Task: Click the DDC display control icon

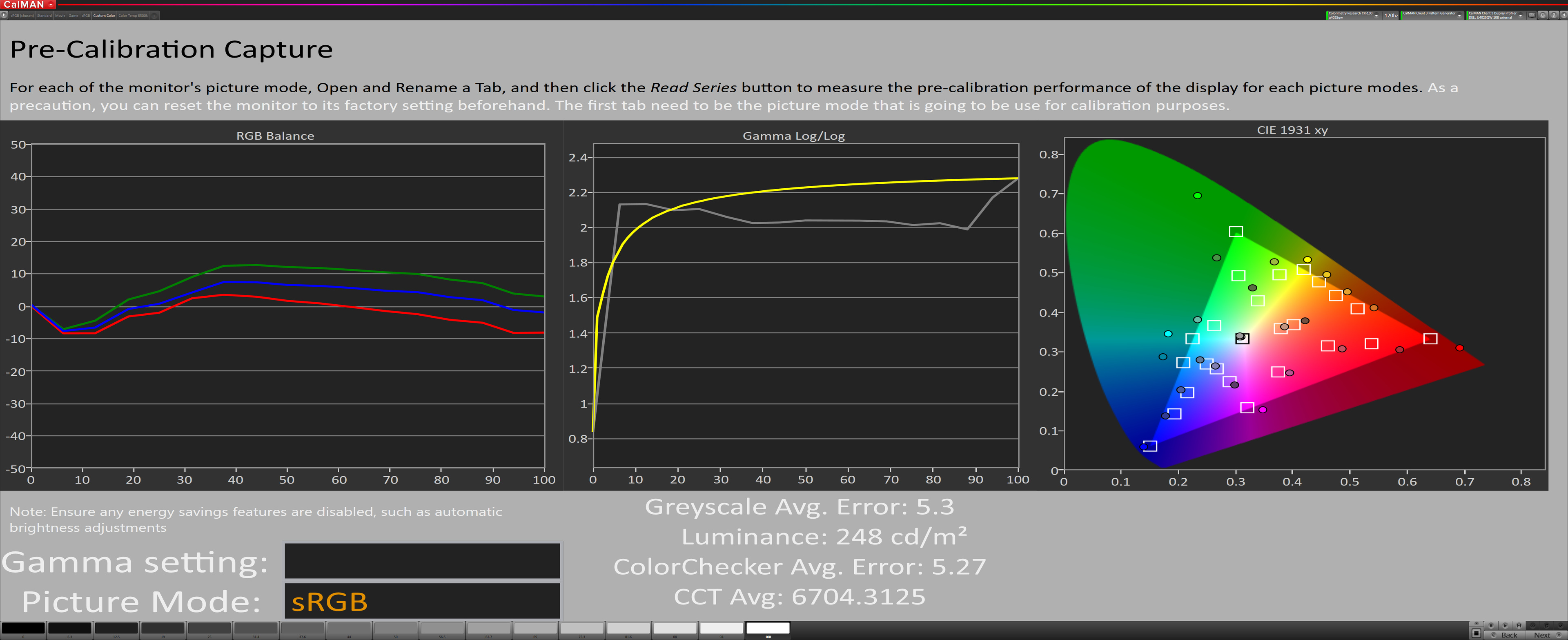Action: [x=1532, y=15]
